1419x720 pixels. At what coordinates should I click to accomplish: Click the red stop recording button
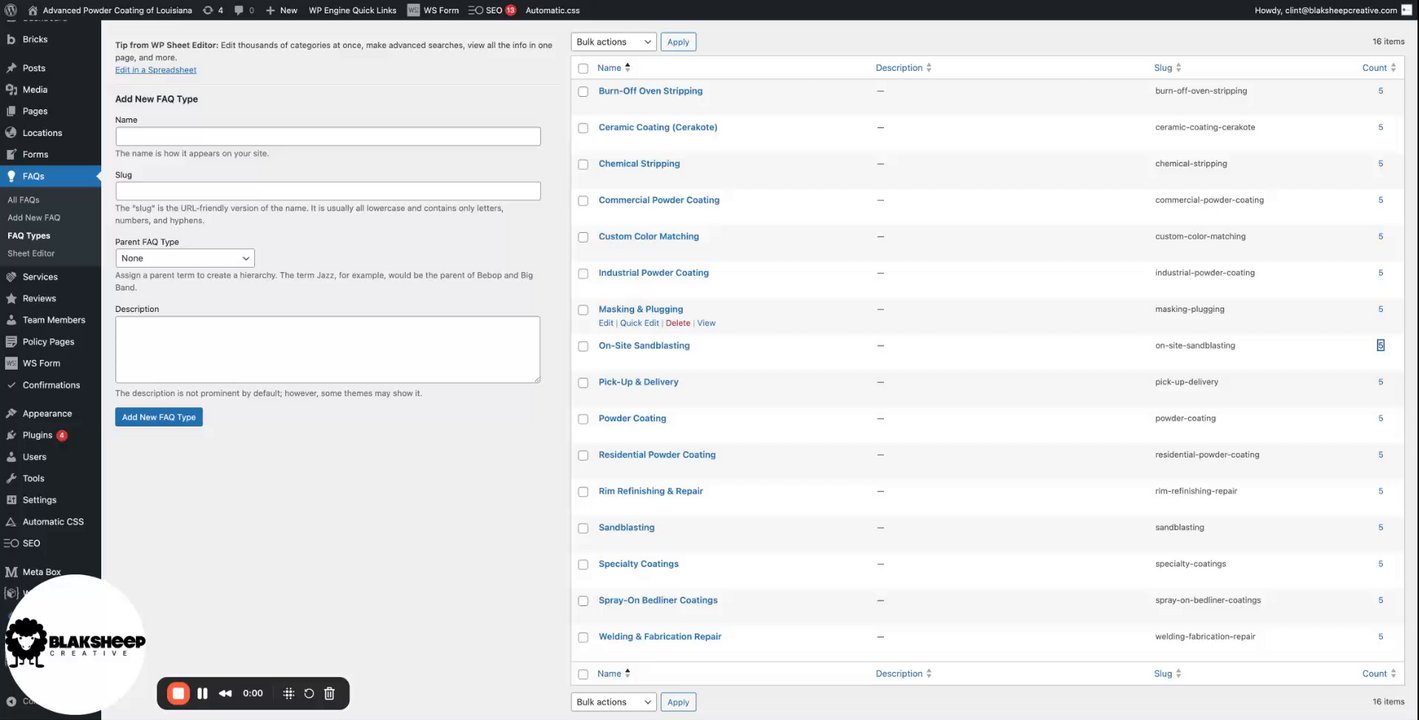pyautogui.click(x=178, y=693)
